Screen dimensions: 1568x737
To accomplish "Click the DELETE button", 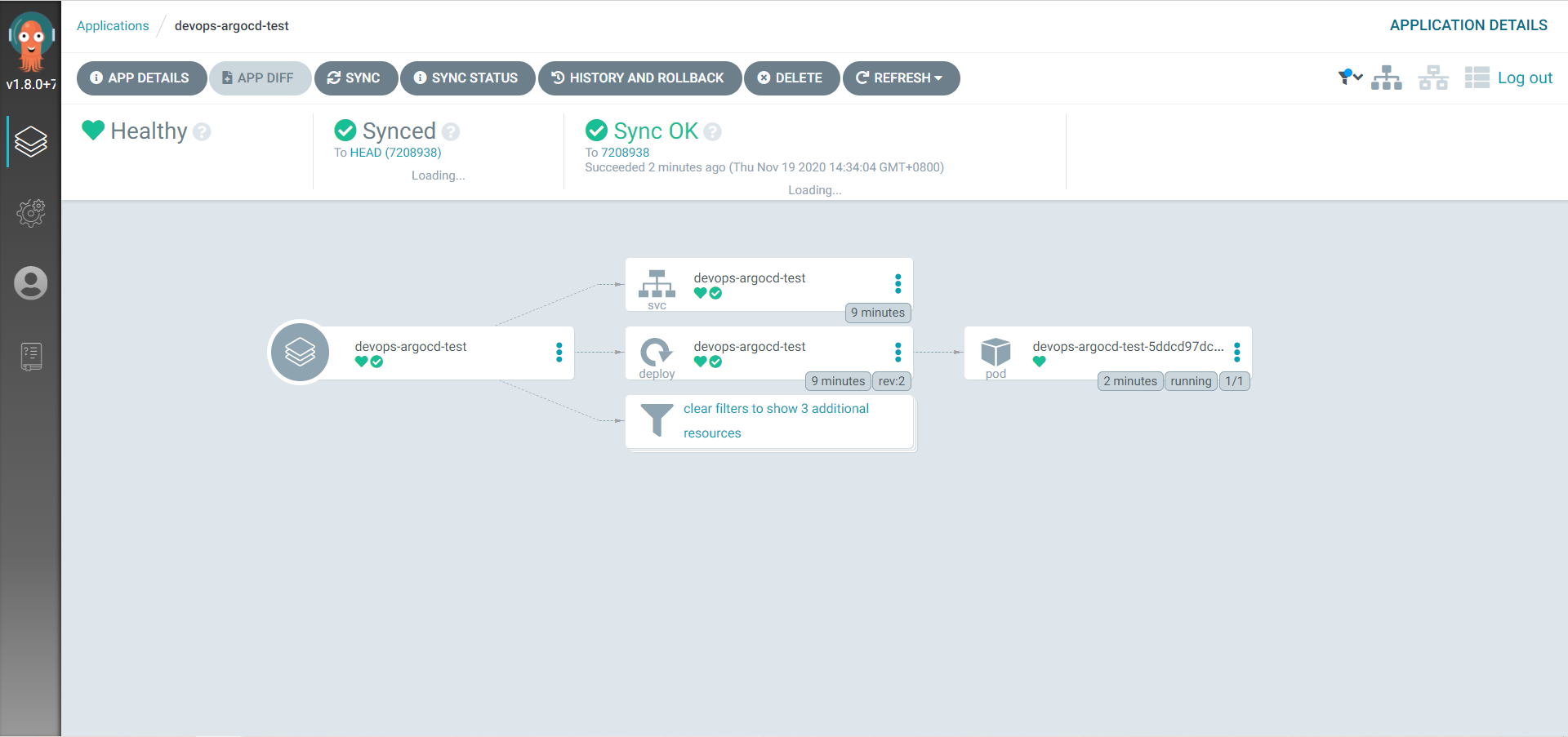I will 791,78.
